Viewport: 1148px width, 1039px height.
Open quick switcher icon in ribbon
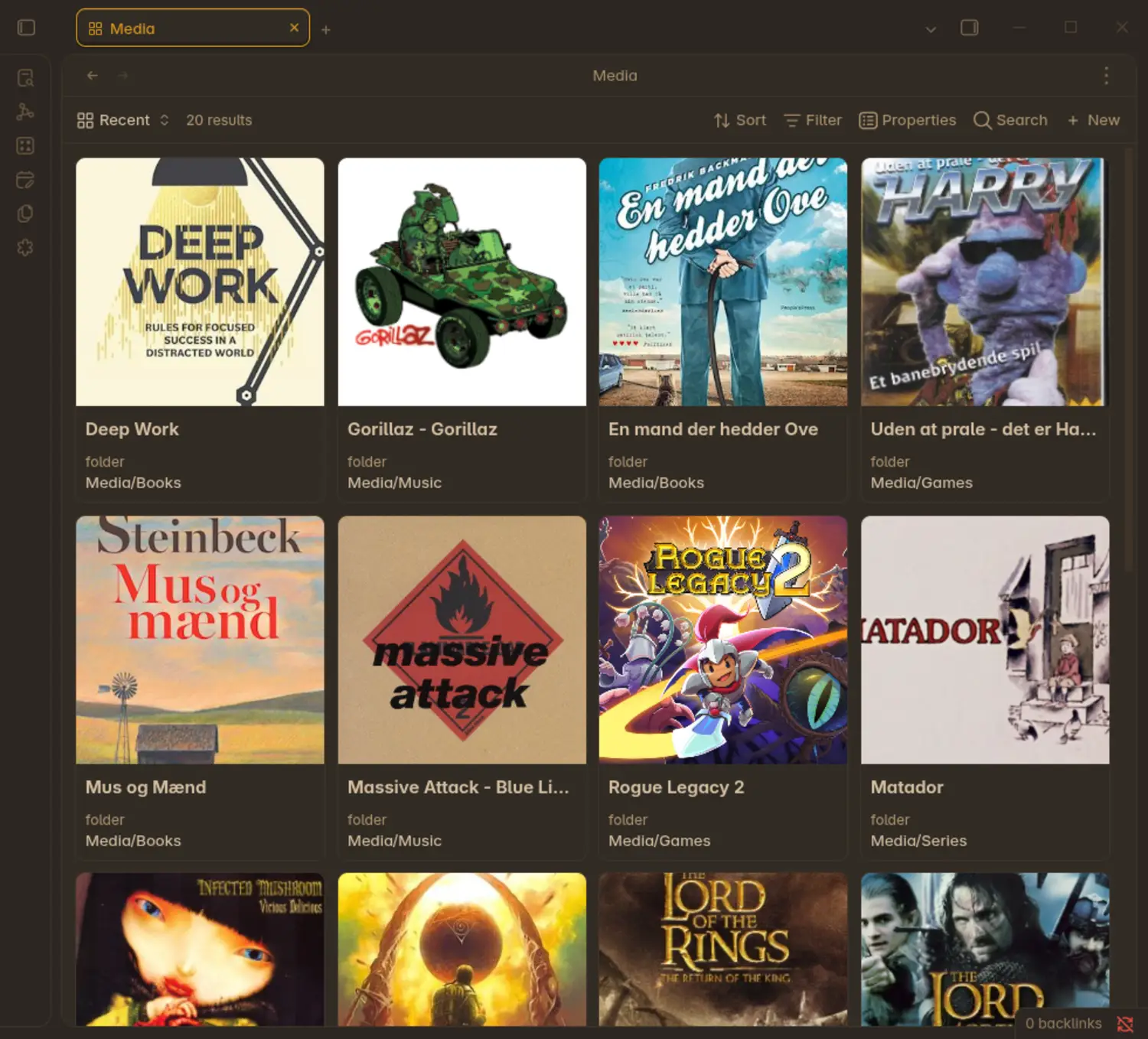coord(25,77)
